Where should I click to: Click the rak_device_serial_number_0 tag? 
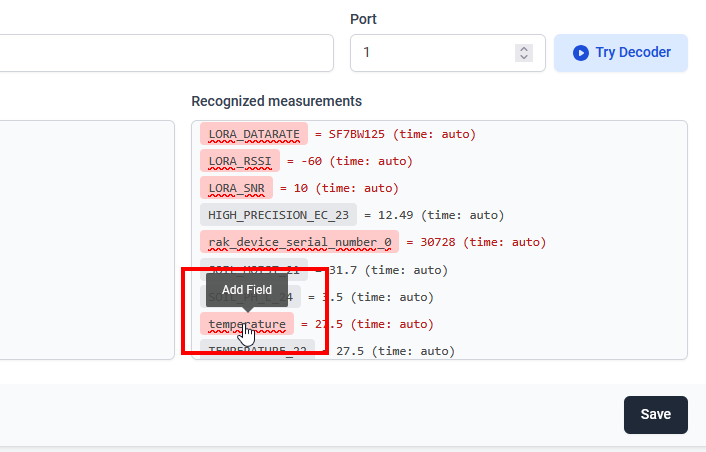pyautogui.click(x=299, y=242)
